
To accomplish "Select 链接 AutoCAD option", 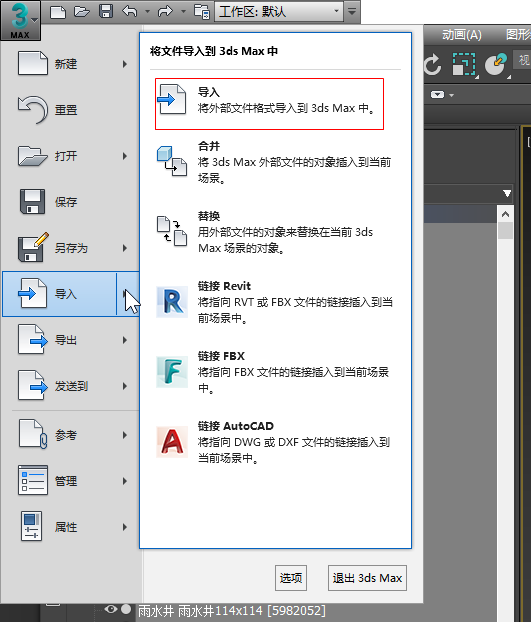I will coord(274,442).
